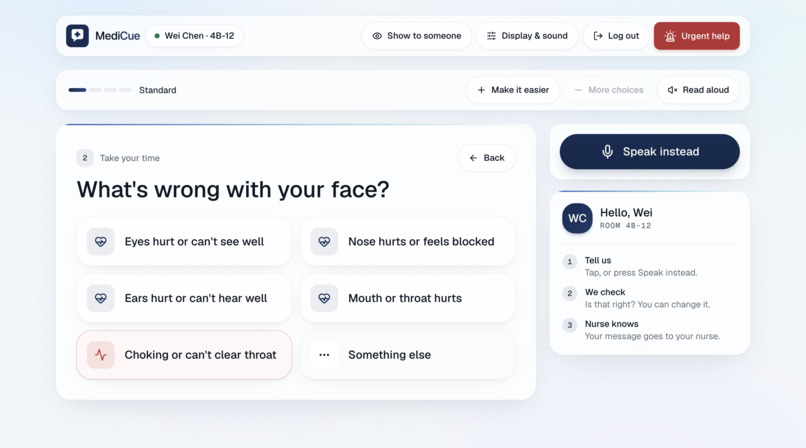Click the Standard level progress indicator
This screenshot has height=448, width=806.
coord(100,90)
